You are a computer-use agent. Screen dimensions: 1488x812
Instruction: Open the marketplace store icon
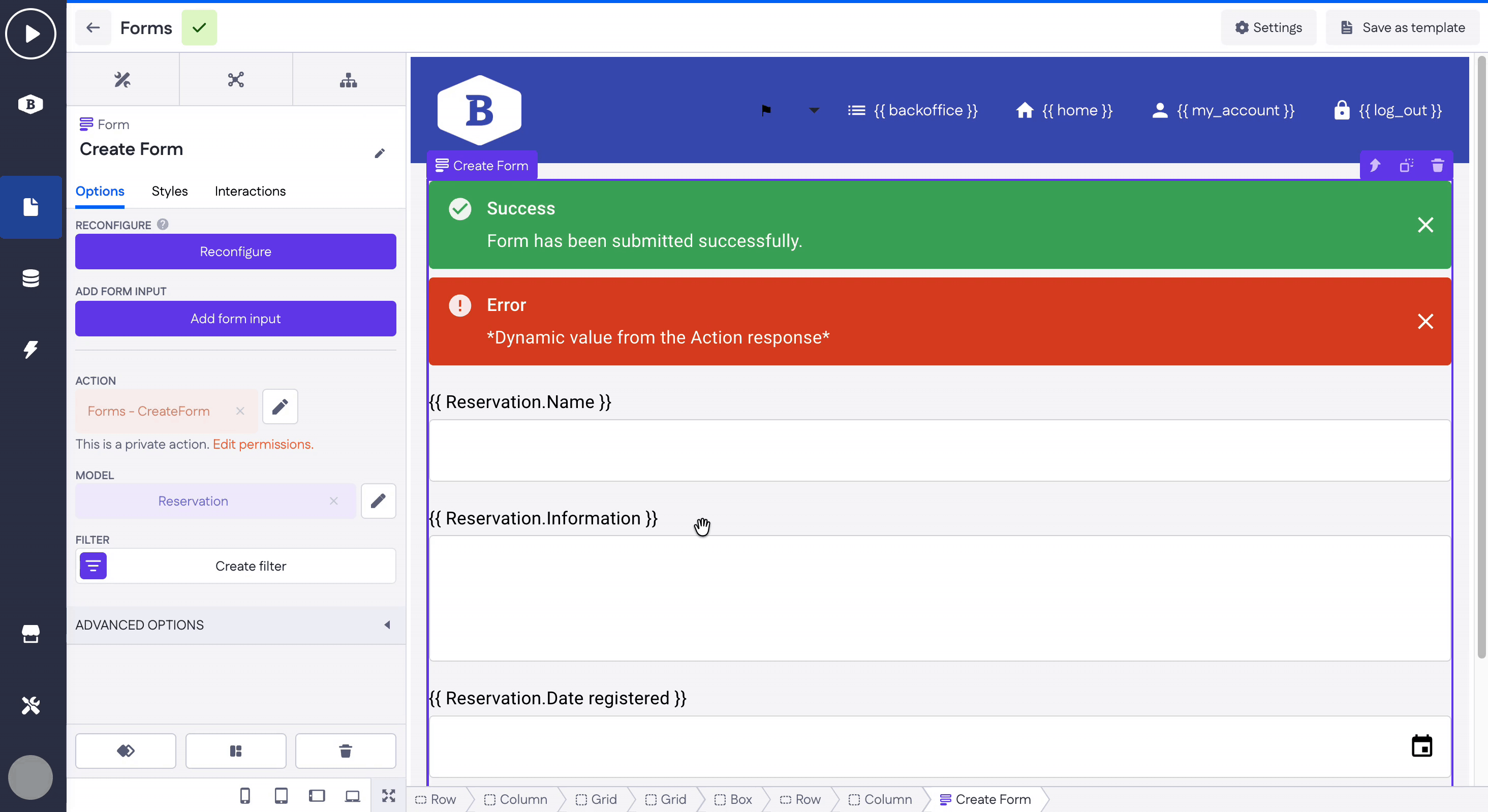[x=30, y=634]
